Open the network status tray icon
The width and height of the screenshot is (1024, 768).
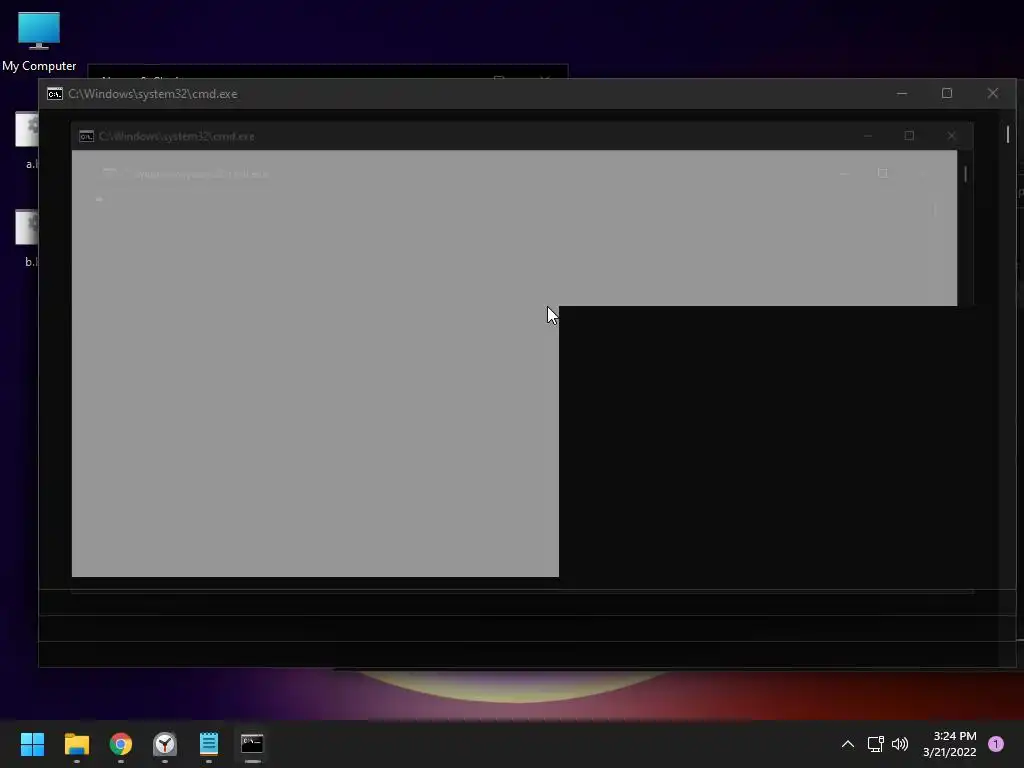[875, 744]
